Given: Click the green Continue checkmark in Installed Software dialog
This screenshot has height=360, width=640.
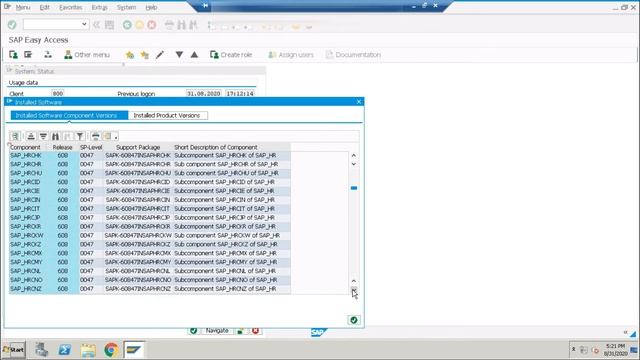Looking at the screenshot, I should [354, 320].
